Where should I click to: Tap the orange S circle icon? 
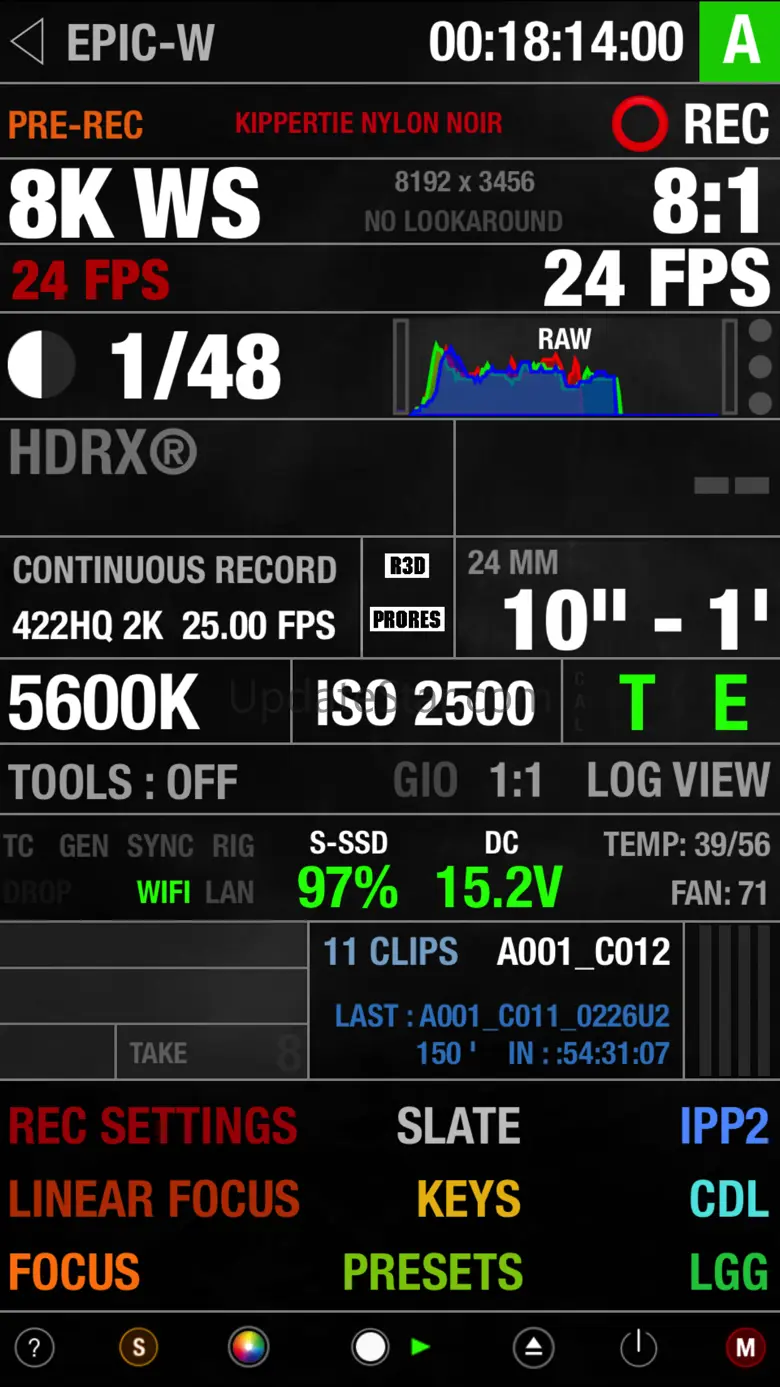[x=139, y=1348]
